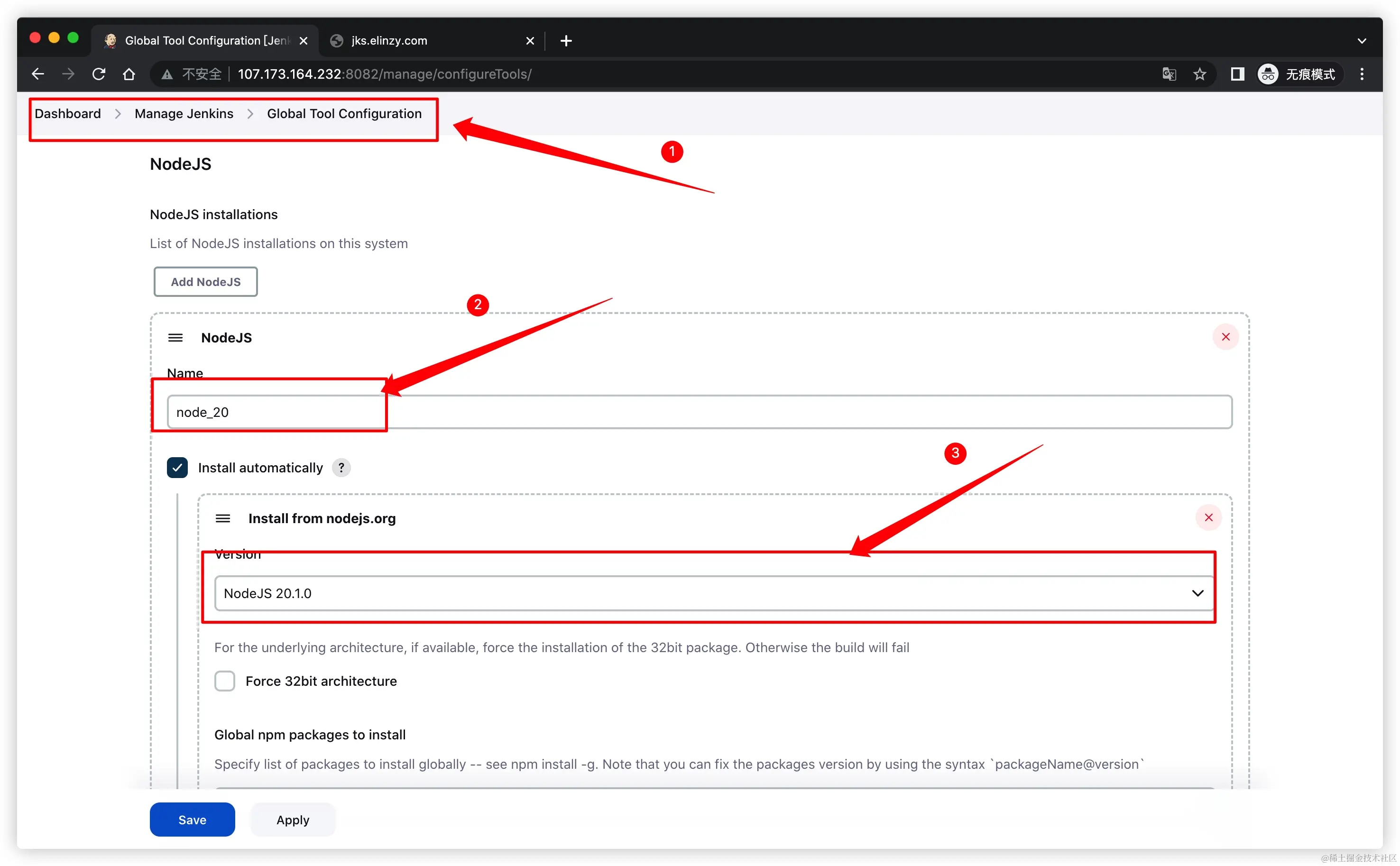Image resolution: width=1400 pixels, height=866 pixels.
Task: Click the browser forward arrow
Action: coord(68,74)
